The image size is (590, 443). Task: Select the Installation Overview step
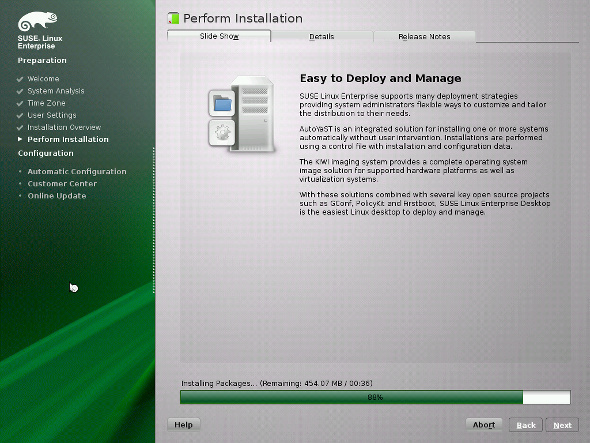(x=64, y=127)
